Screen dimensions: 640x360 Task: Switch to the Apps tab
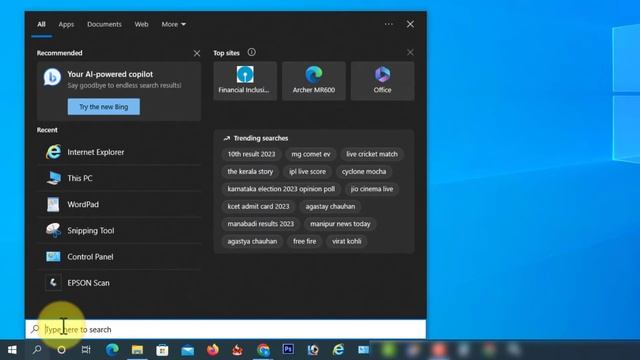66,24
